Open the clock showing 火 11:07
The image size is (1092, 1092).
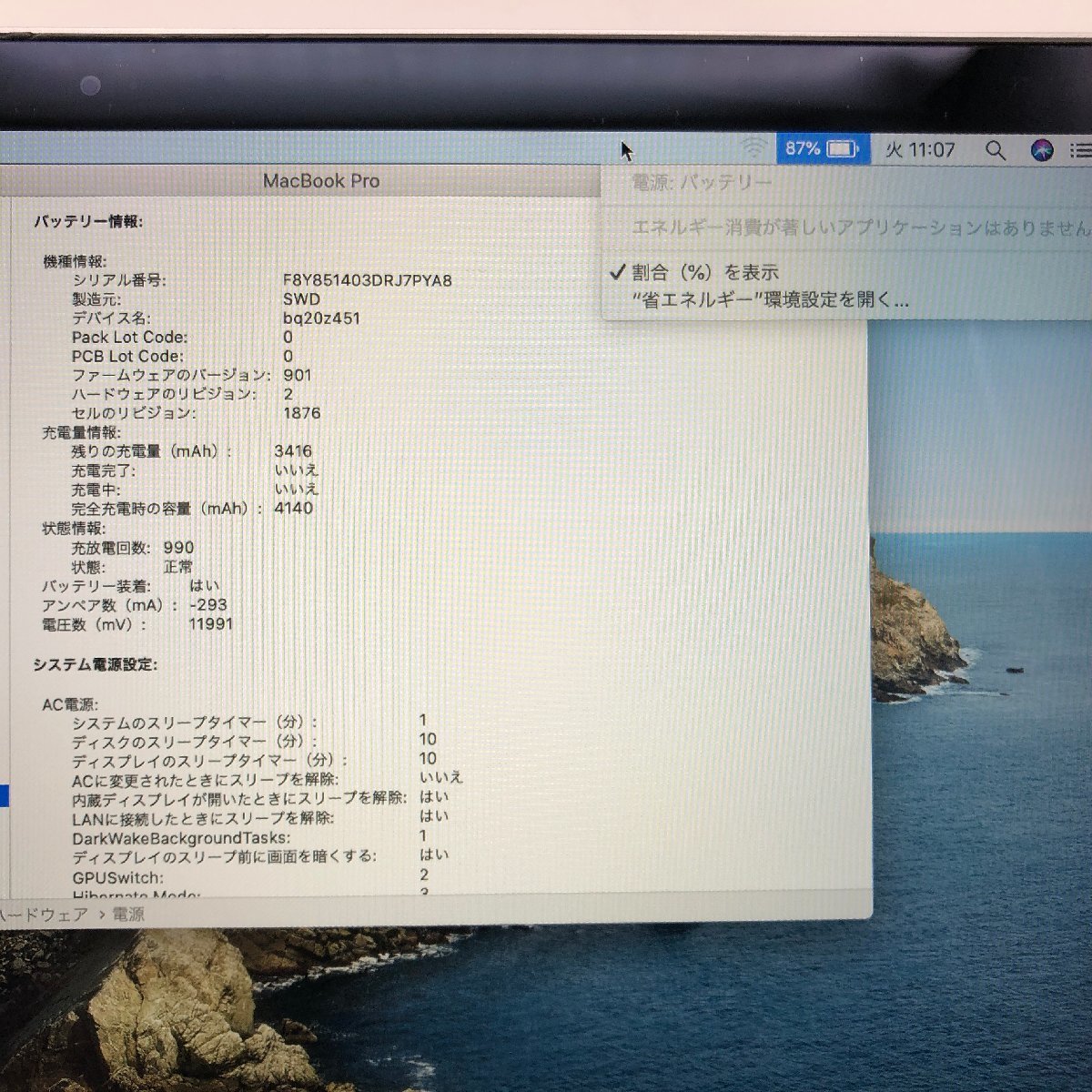920,149
